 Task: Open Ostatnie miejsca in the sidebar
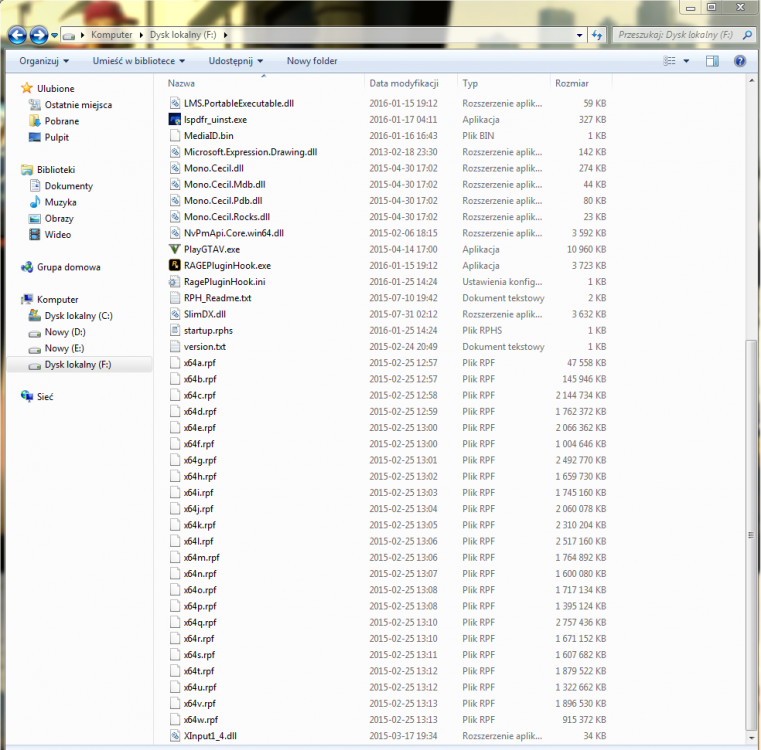[78, 105]
